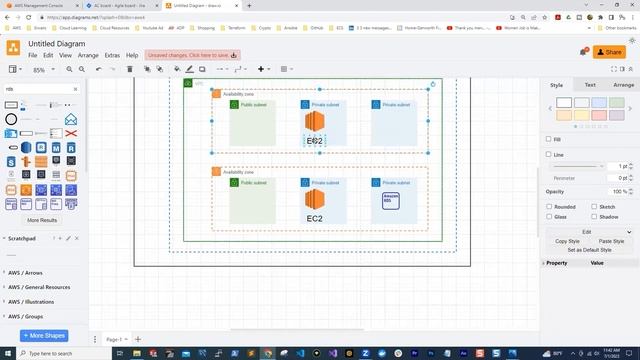640x360 pixels.
Task: Undo the last action
Action: coord(99,69)
